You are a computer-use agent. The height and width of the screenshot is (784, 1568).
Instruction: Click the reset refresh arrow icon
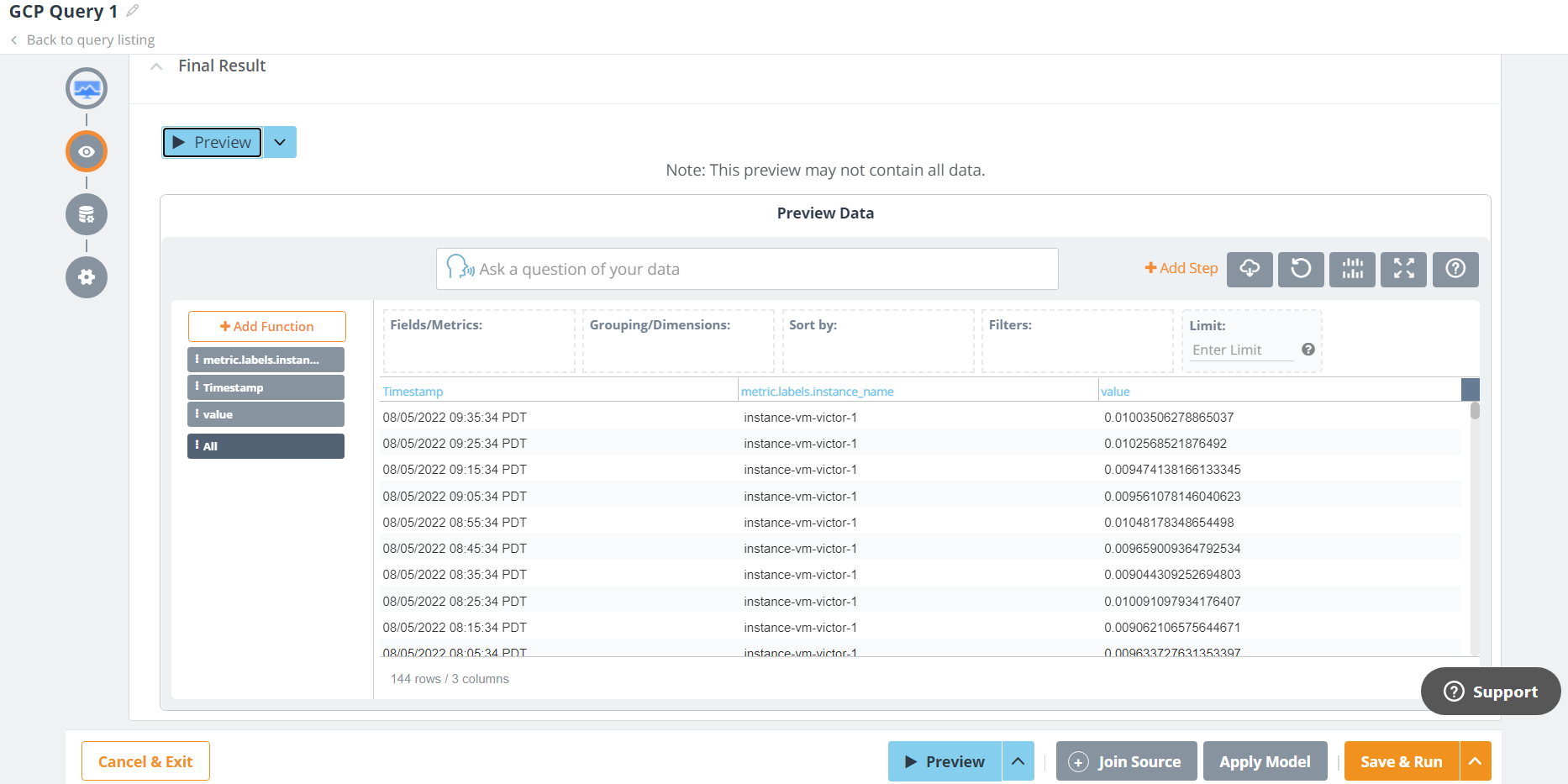pyautogui.click(x=1301, y=269)
